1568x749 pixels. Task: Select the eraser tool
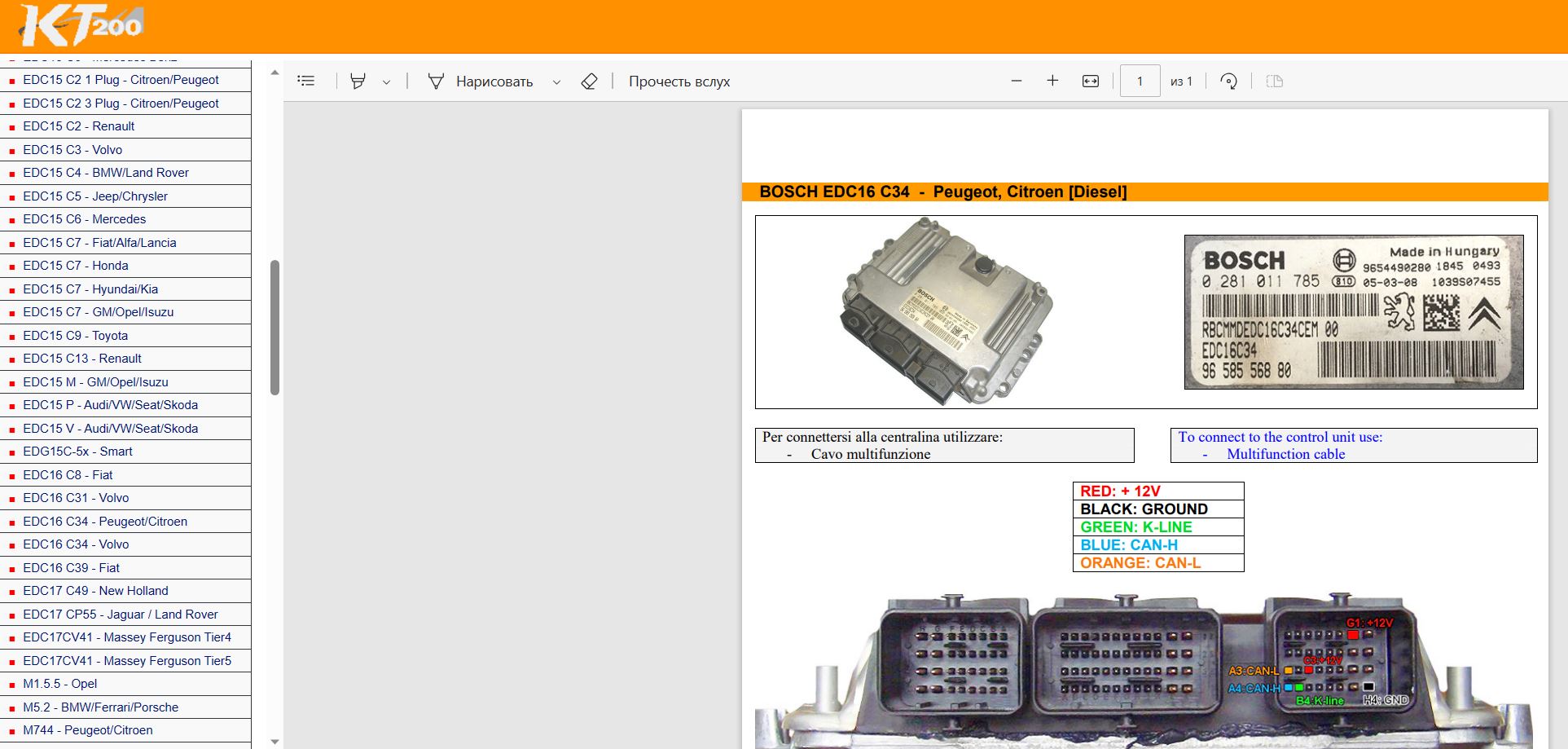pos(589,81)
